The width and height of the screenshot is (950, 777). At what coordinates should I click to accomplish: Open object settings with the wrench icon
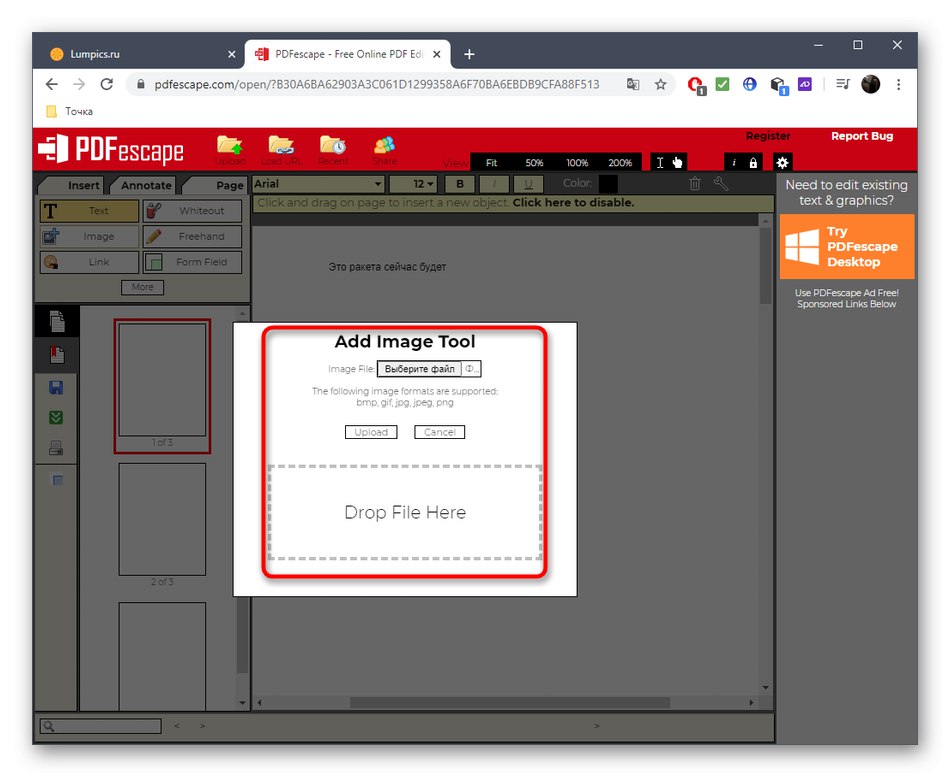pyautogui.click(x=721, y=183)
